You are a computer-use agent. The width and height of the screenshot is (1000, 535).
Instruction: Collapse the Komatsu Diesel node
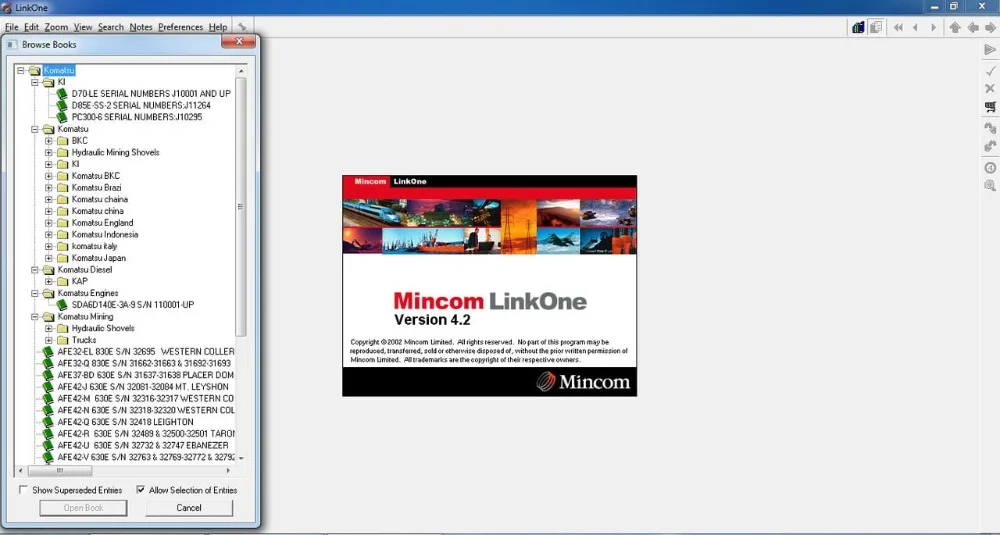click(35, 270)
